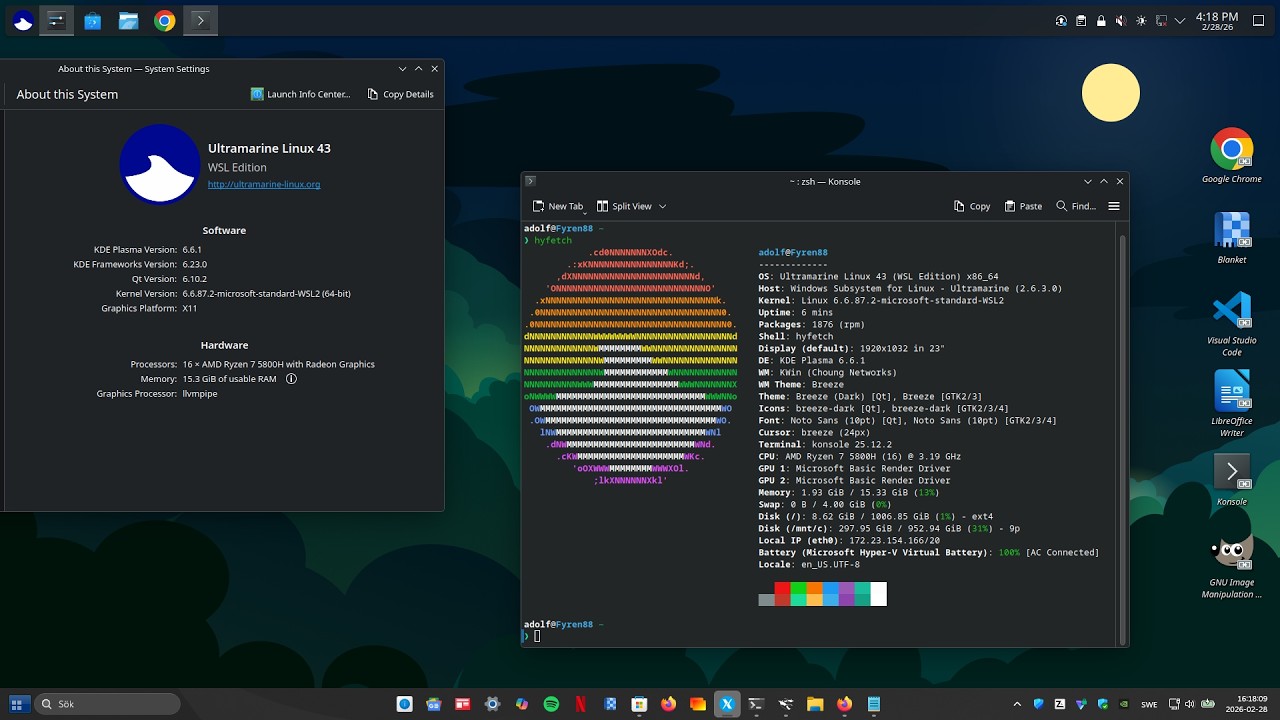The image size is (1280, 720).
Task: Open New Tab in Konsole
Action: point(558,206)
